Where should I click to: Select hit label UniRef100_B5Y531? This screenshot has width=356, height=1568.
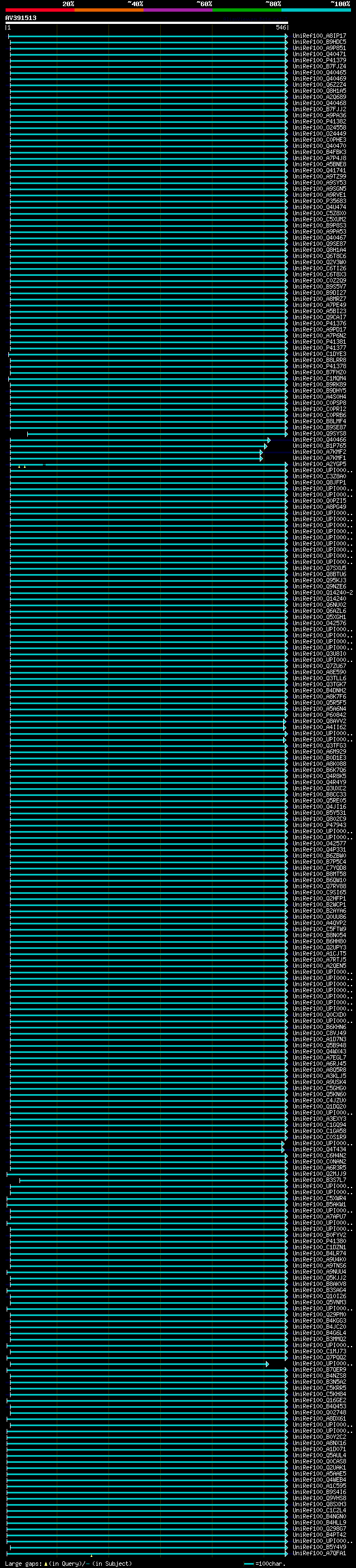point(319,813)
